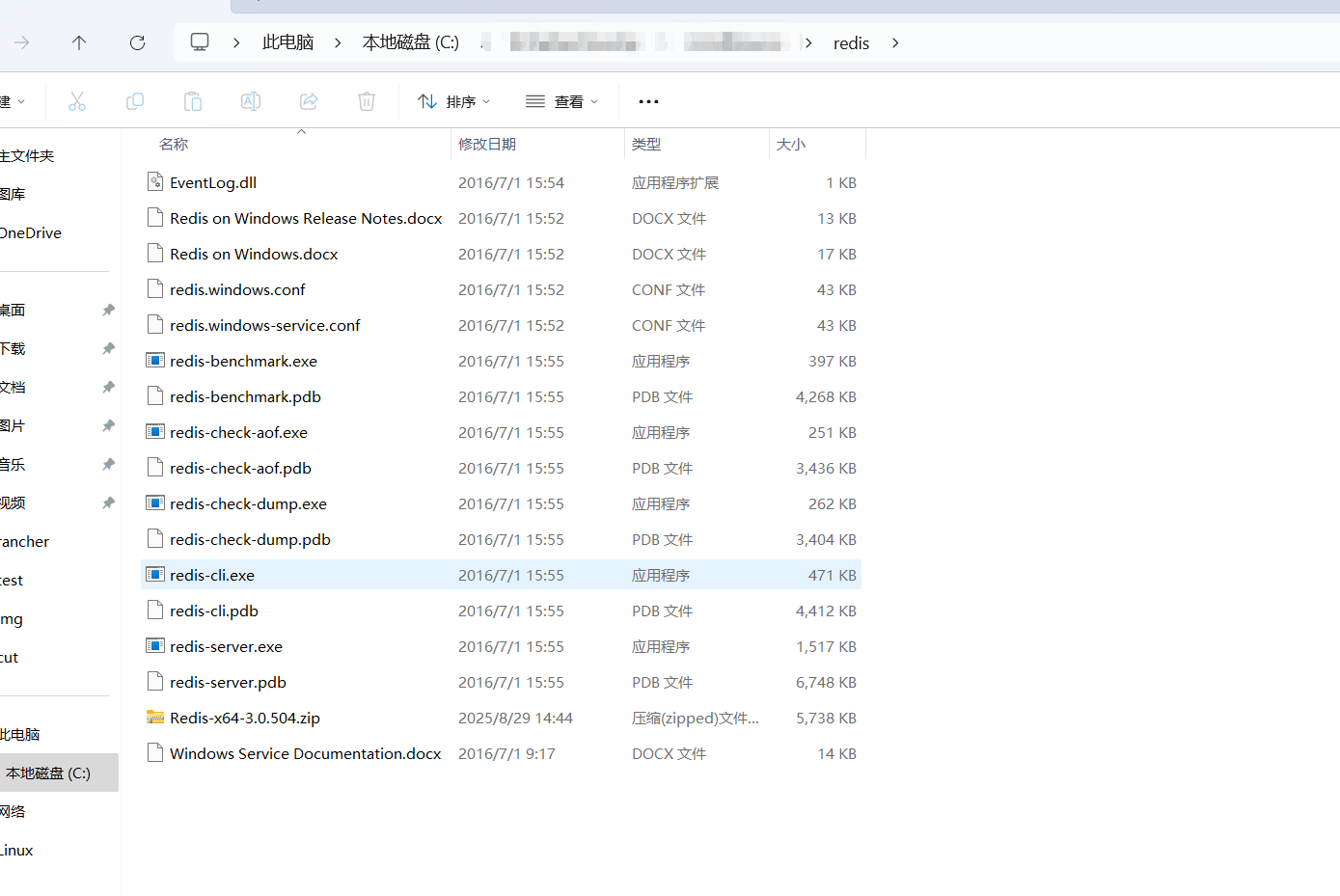Viewport: 1340px width, 896px height.
Task: Open OneDrive in the sidebar
Action: 31,232
